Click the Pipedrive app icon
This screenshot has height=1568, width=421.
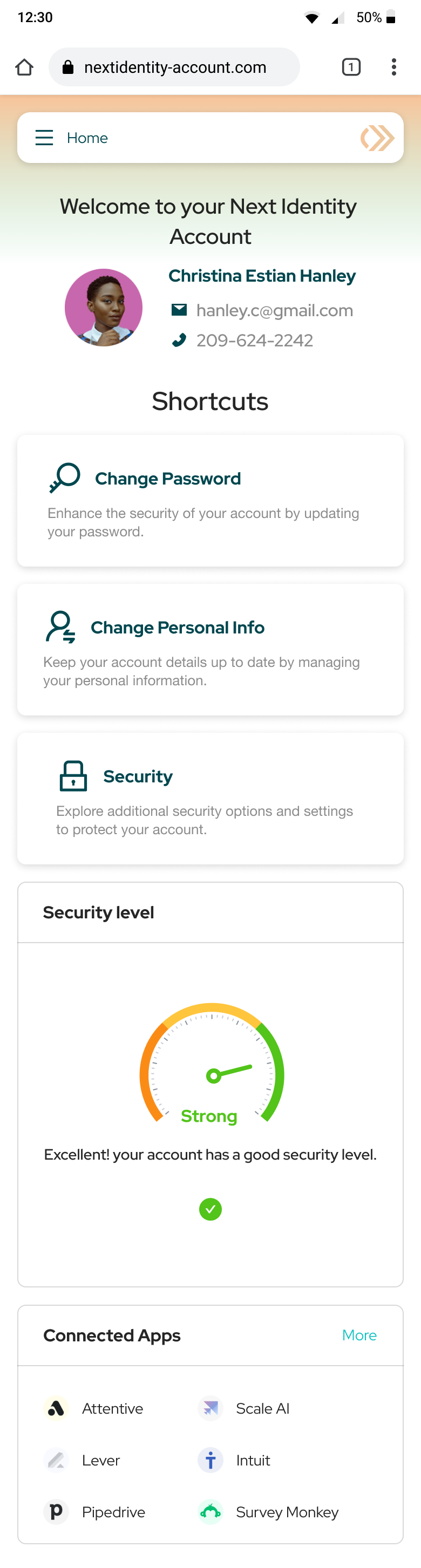tap(56, 1512)
